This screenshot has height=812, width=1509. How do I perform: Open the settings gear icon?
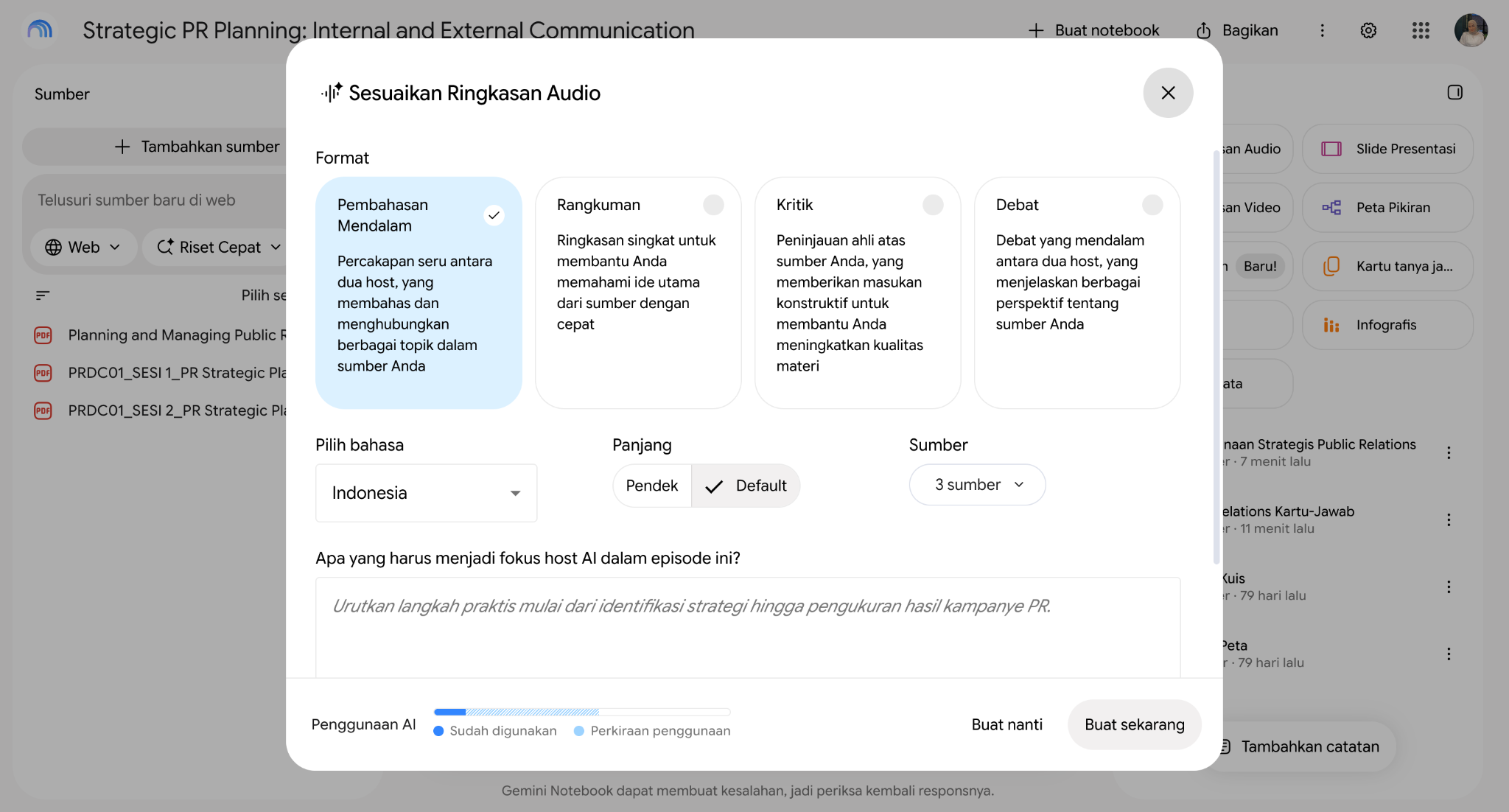click(x=1368, y=30)
